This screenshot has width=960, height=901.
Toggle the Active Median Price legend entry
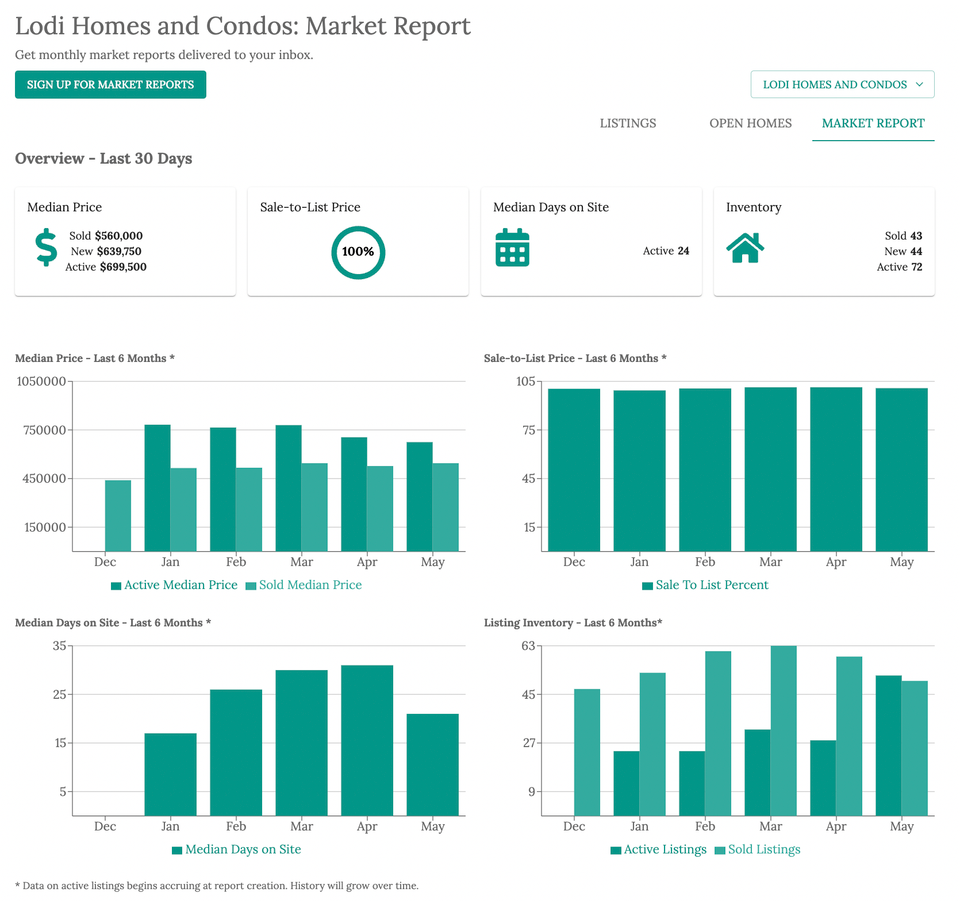pyautogui.click(x=174, y=585)
